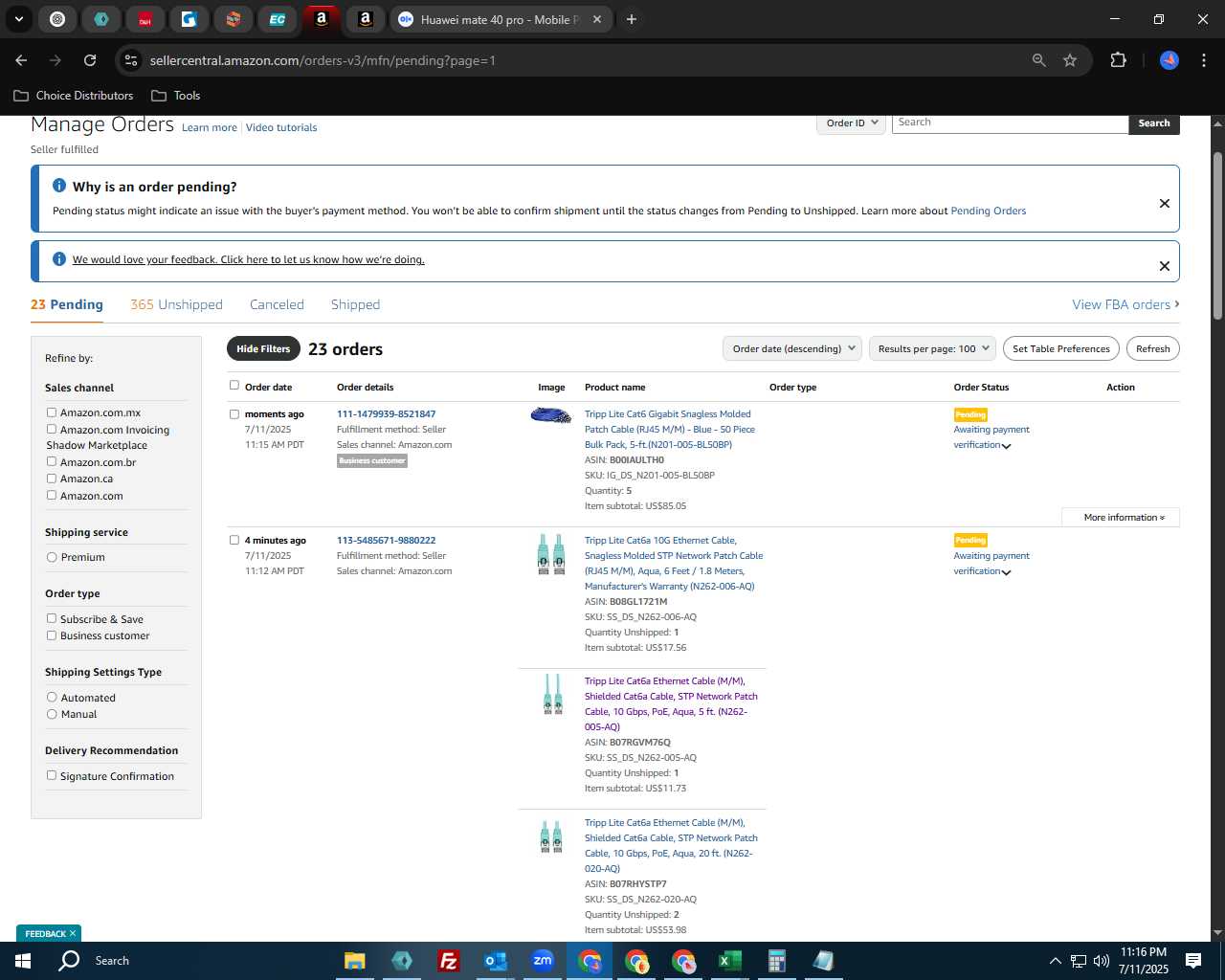Reload the page with refresh icon
Viewport: 1225px width, 980px height.
[x=90, y=60]
